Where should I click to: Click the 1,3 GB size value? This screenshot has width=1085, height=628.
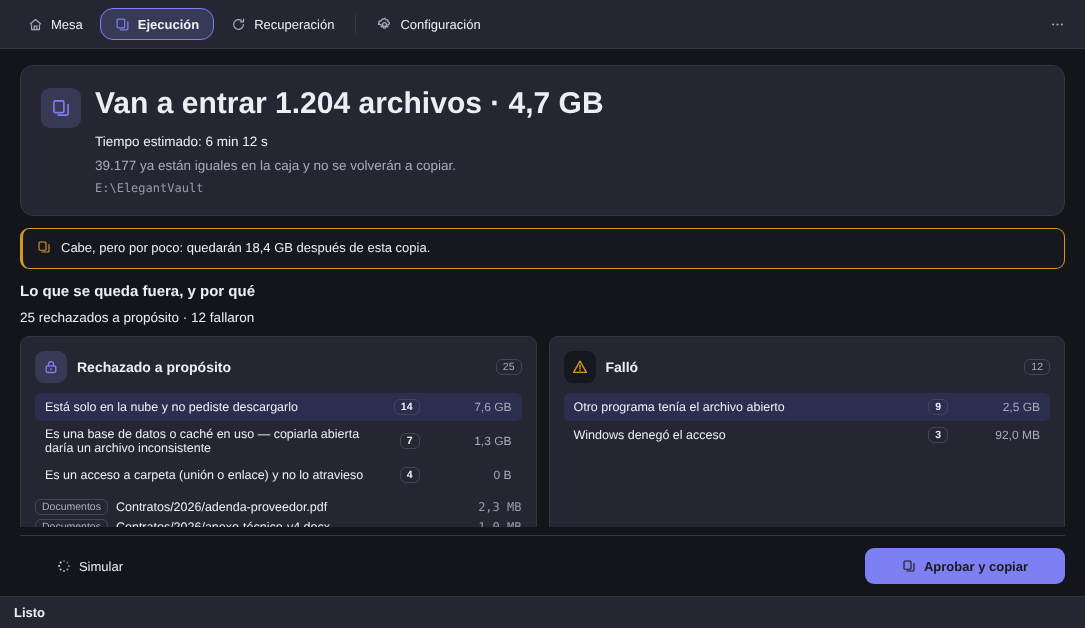[493, 441]
